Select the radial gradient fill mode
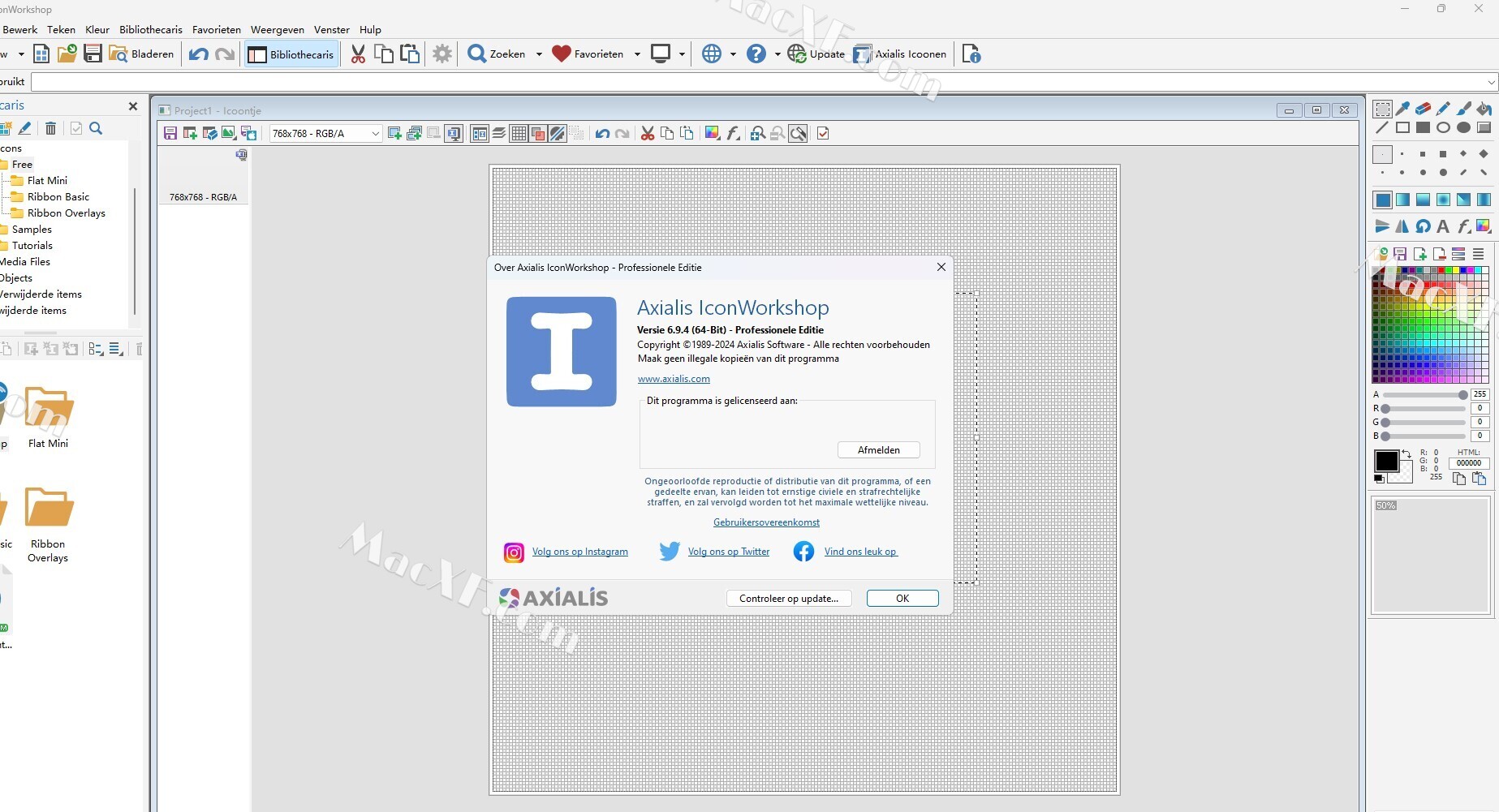This screenshot has height=812, width=1499. tap(1443, 200)
